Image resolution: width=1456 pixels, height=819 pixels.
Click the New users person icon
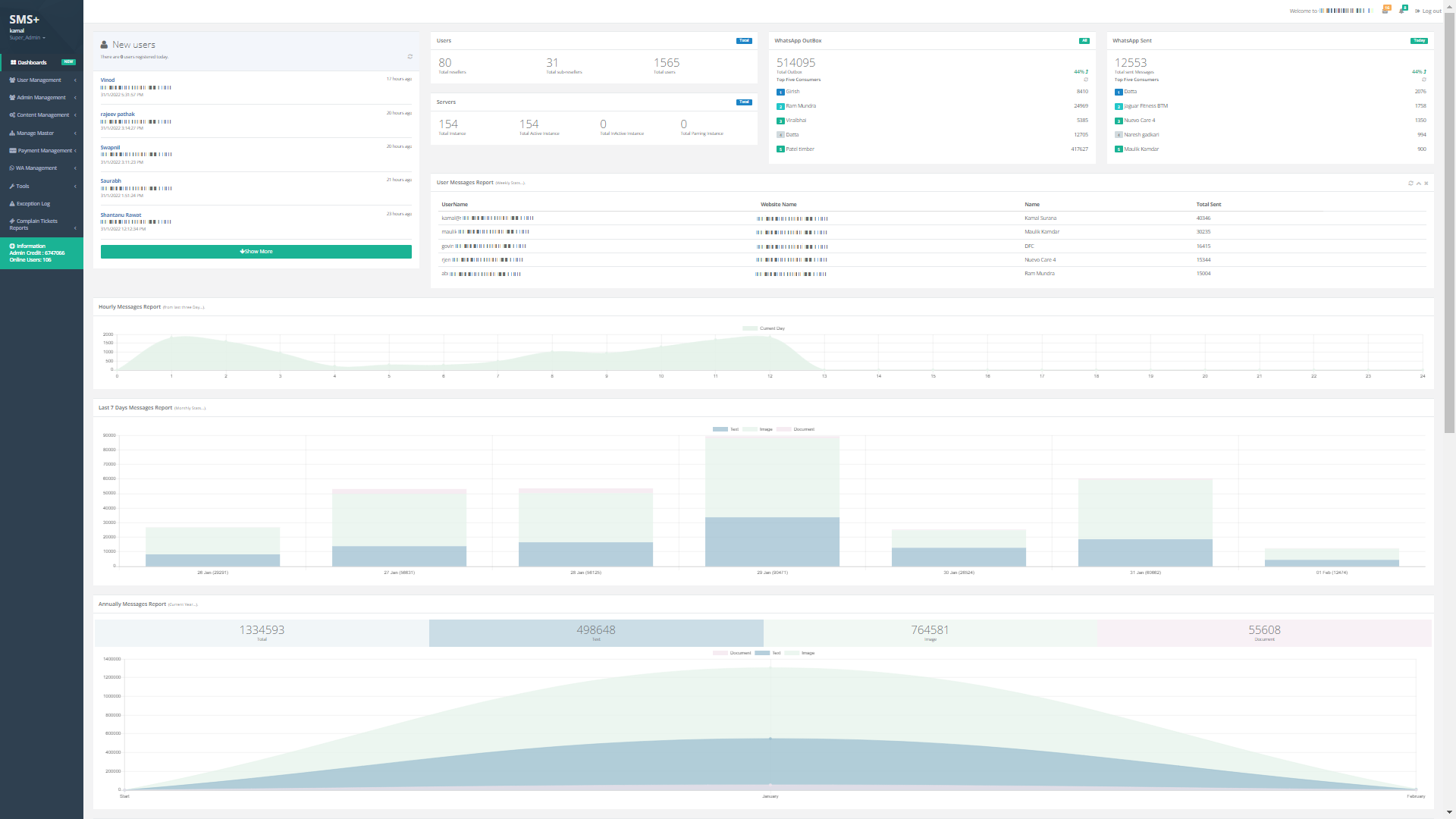[x=104, y=45]
